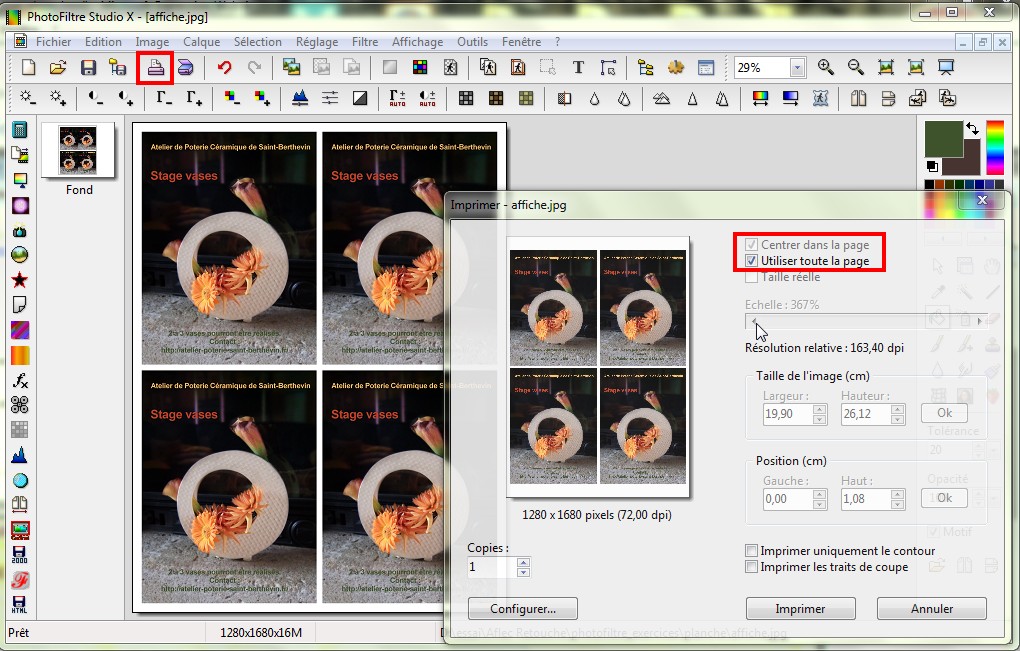The image size is (1020, 651).
Task: Click the selection rectangle tool icon
Action: point(548,67)
